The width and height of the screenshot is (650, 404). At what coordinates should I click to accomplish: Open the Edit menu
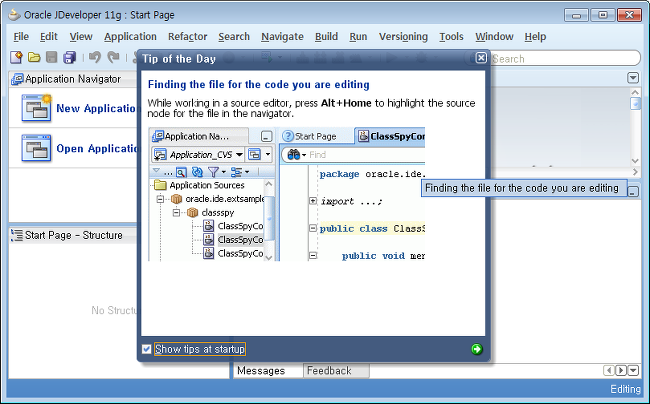(x=49, y=36)
